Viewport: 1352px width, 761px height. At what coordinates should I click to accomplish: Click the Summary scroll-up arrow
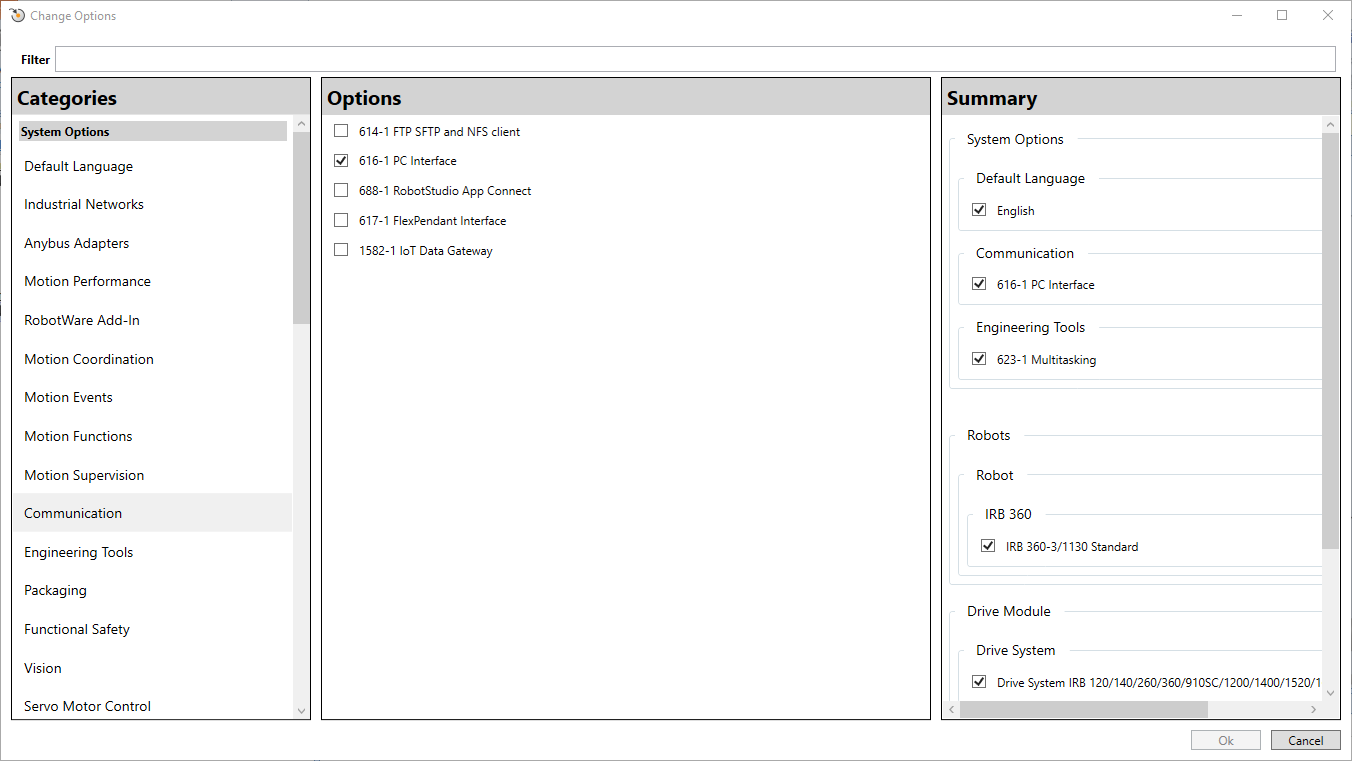pos(1330,125)
